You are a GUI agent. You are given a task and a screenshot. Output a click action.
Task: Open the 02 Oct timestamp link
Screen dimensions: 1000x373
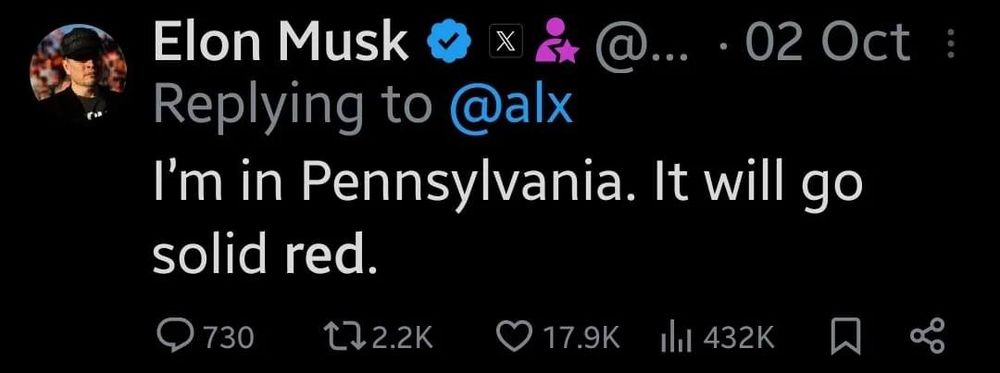[828, 43]
